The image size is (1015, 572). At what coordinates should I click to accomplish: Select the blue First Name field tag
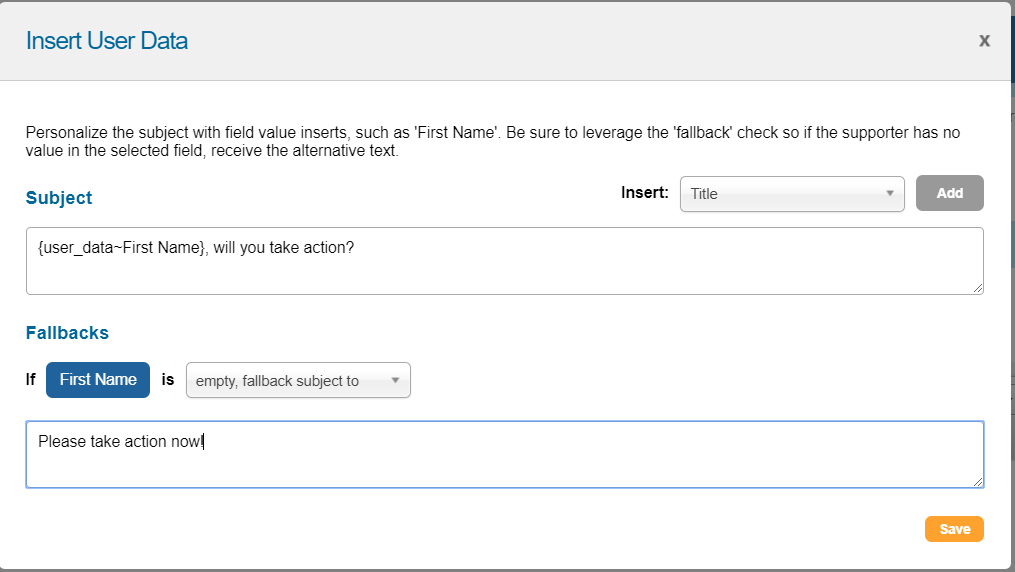98,380
